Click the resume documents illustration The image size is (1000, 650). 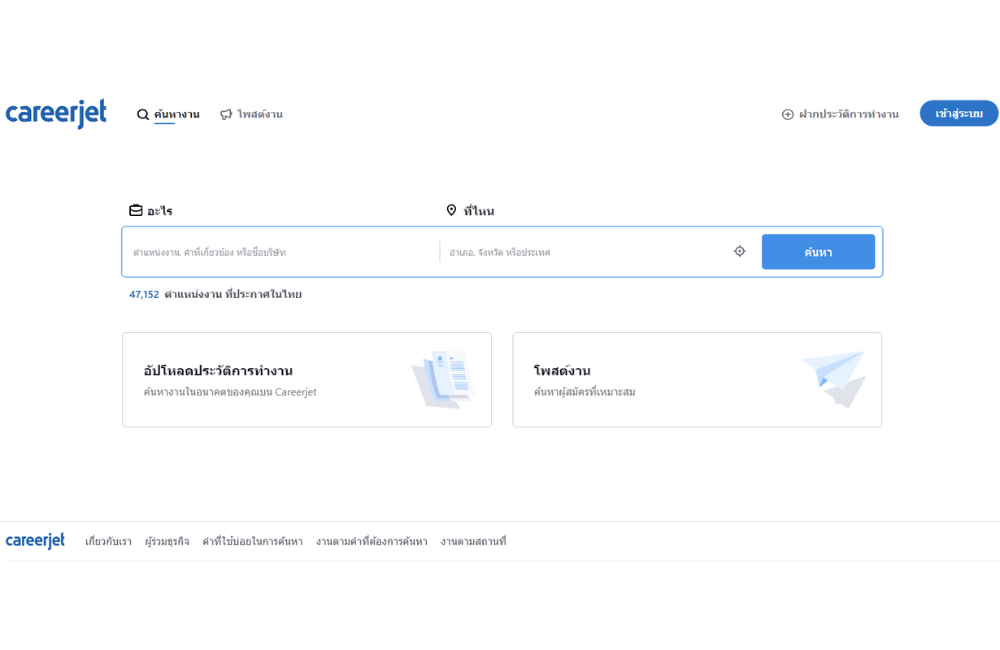441,379
